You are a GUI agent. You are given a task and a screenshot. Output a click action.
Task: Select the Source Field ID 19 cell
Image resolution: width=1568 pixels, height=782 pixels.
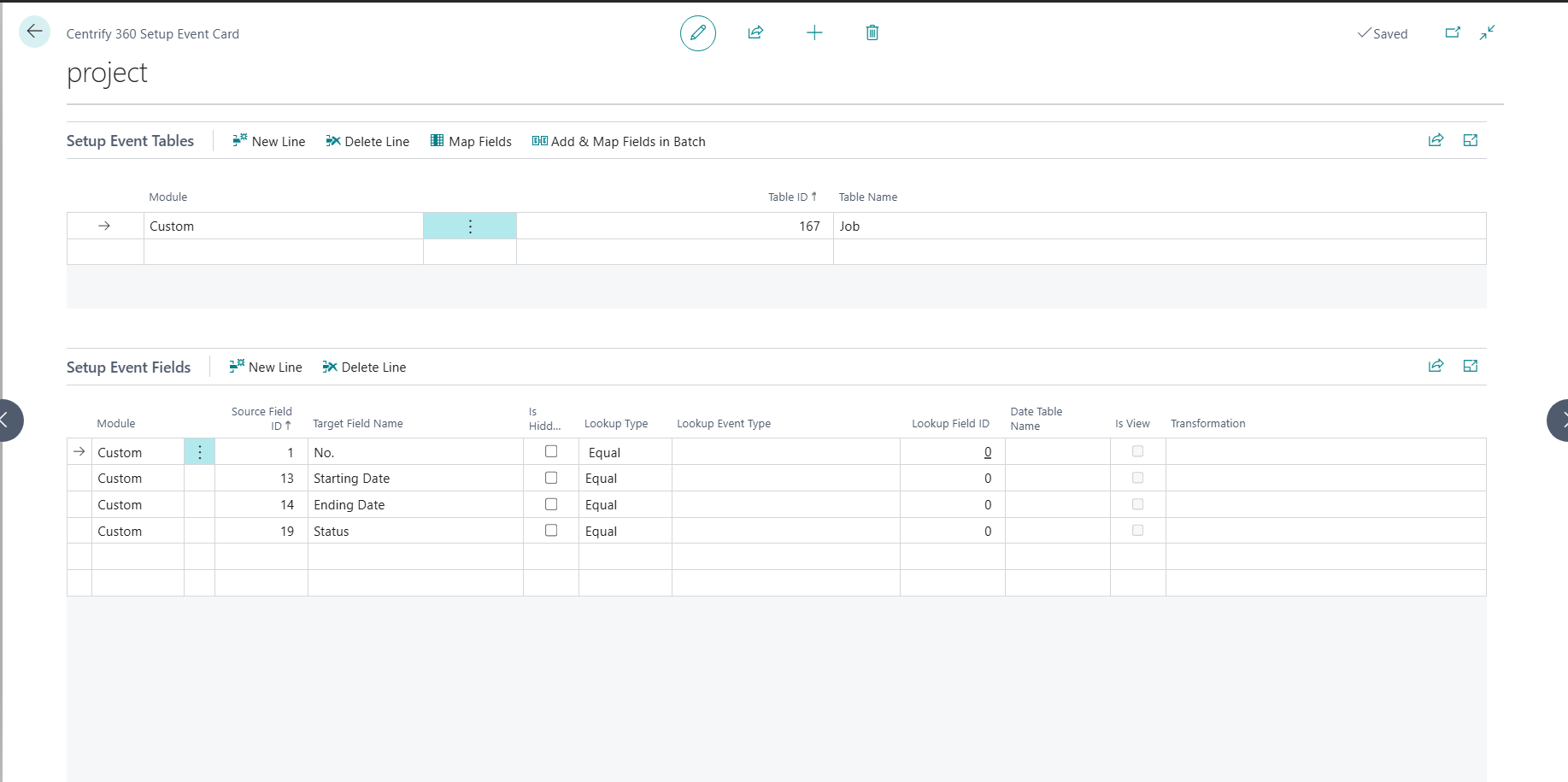pos(261,531)
